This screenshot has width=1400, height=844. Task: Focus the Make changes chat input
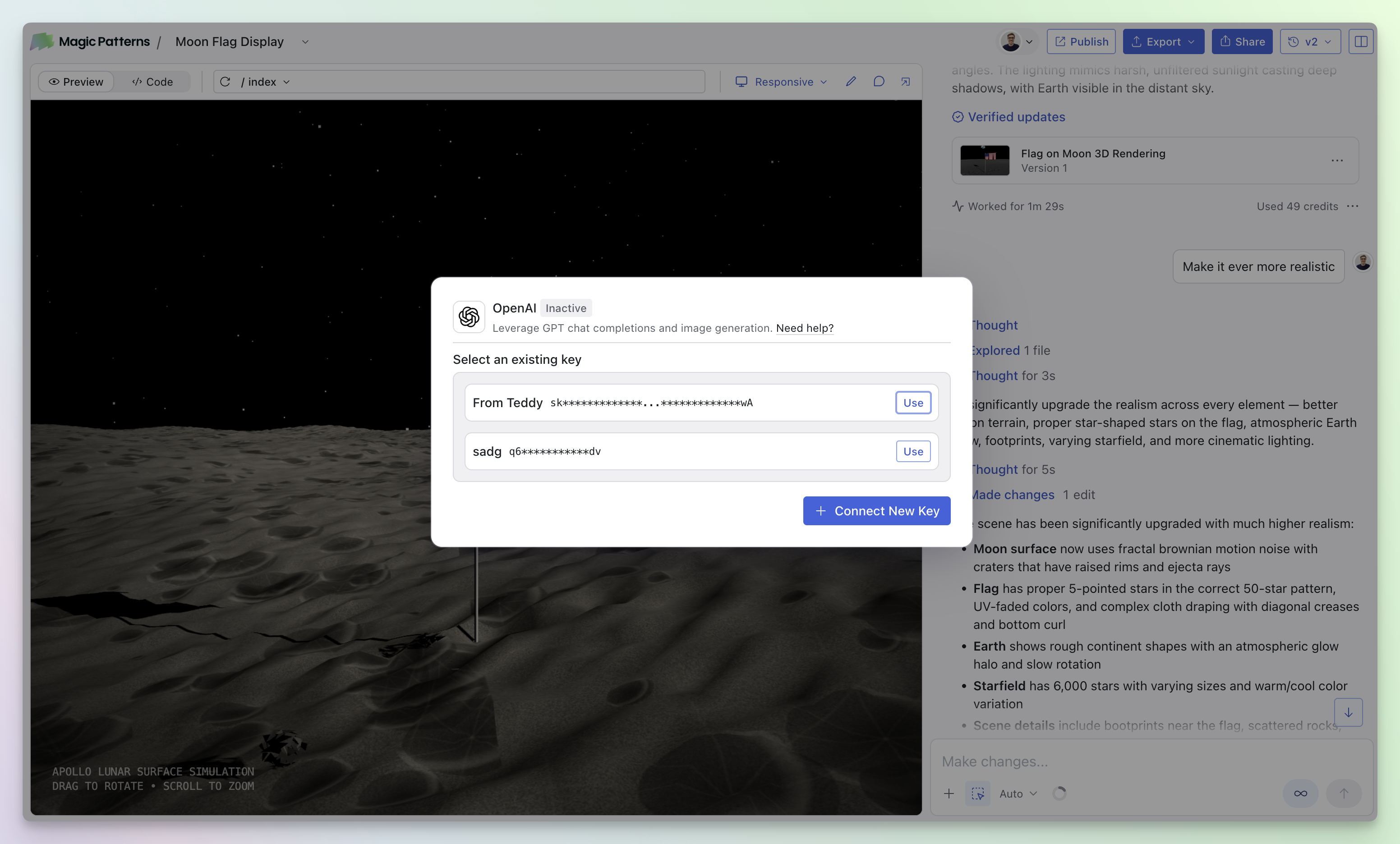point(1136,761)
